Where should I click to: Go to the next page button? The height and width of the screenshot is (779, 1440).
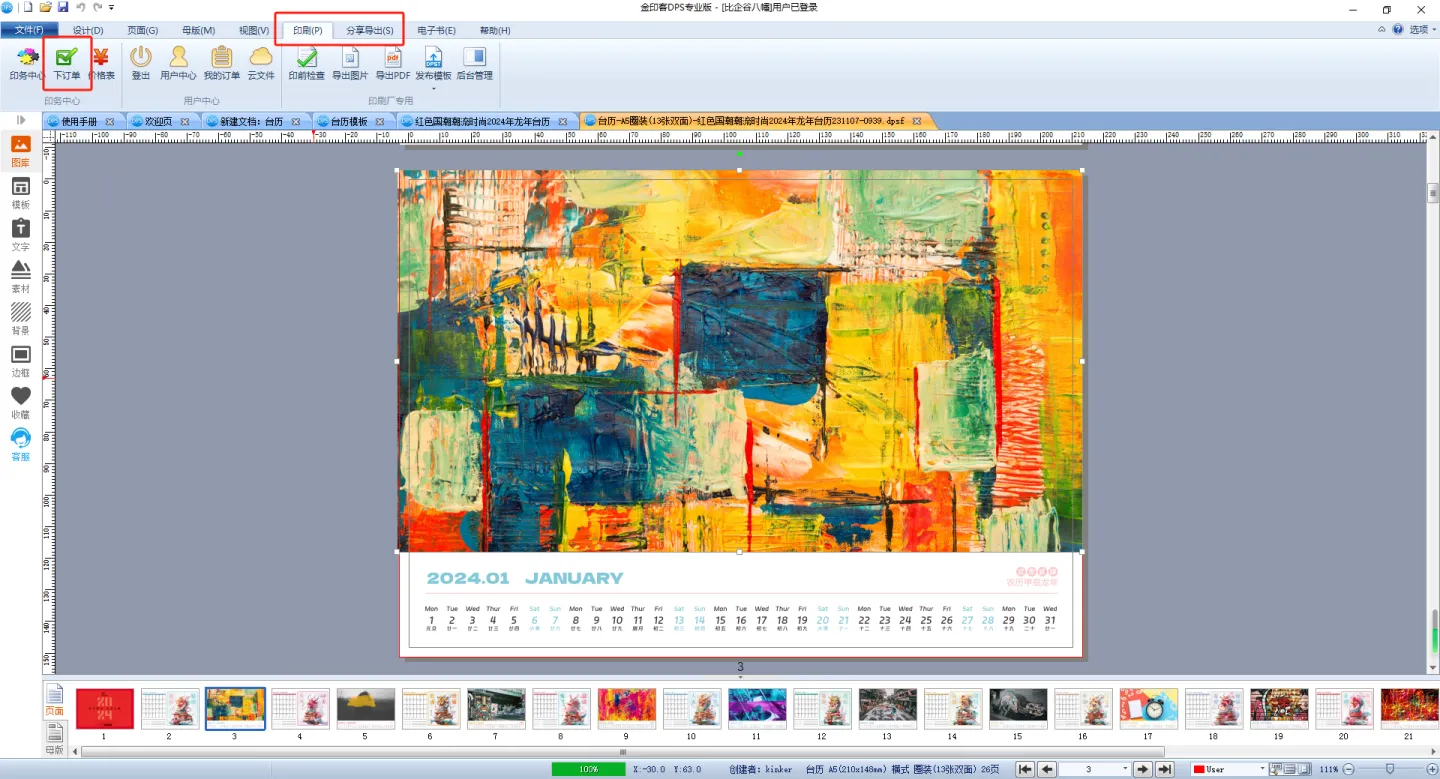[1143, 769]
